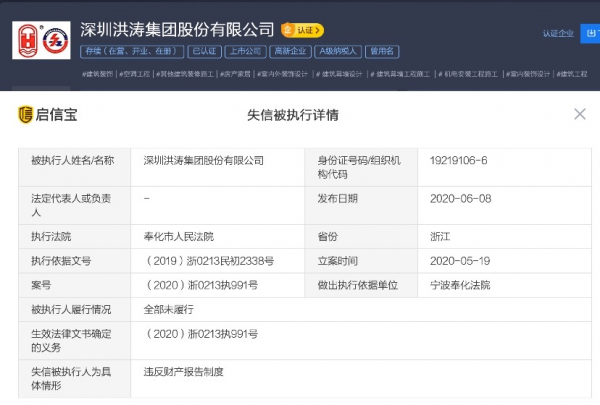Select the #房产家居 hashtag
600x405 pixels.
click(x=235, y=74)
